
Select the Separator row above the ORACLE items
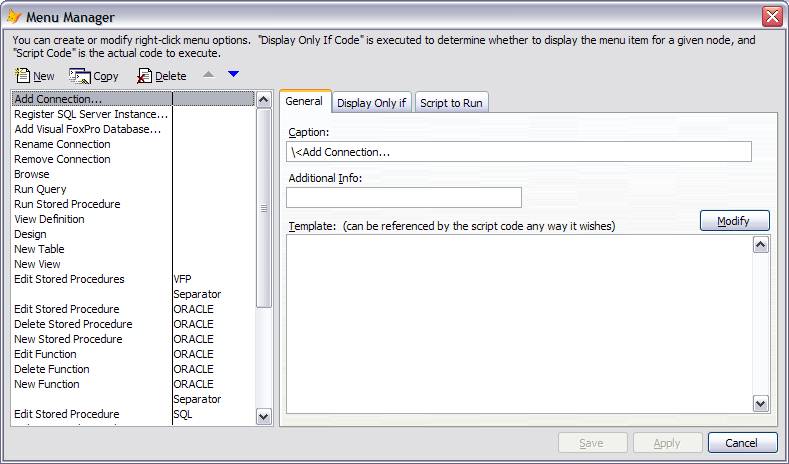click(x=133, y=294)
